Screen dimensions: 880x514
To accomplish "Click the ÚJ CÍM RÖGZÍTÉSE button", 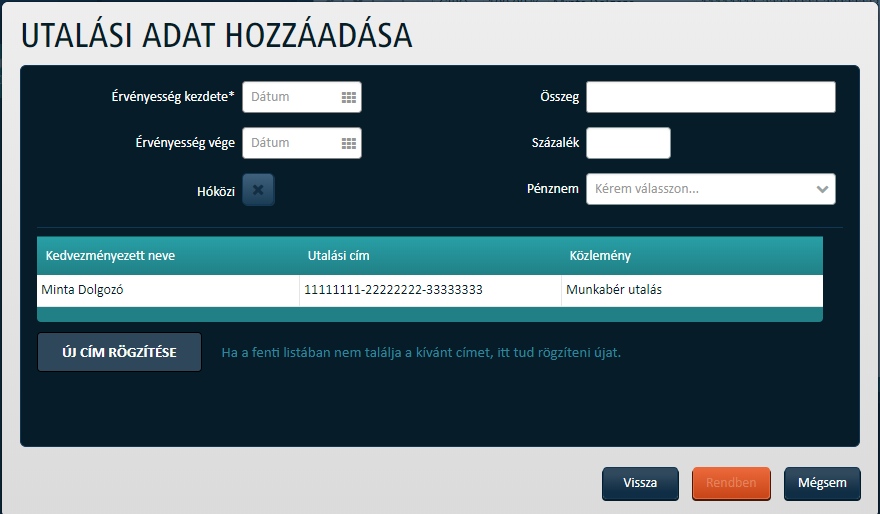I will pos(120,352).
